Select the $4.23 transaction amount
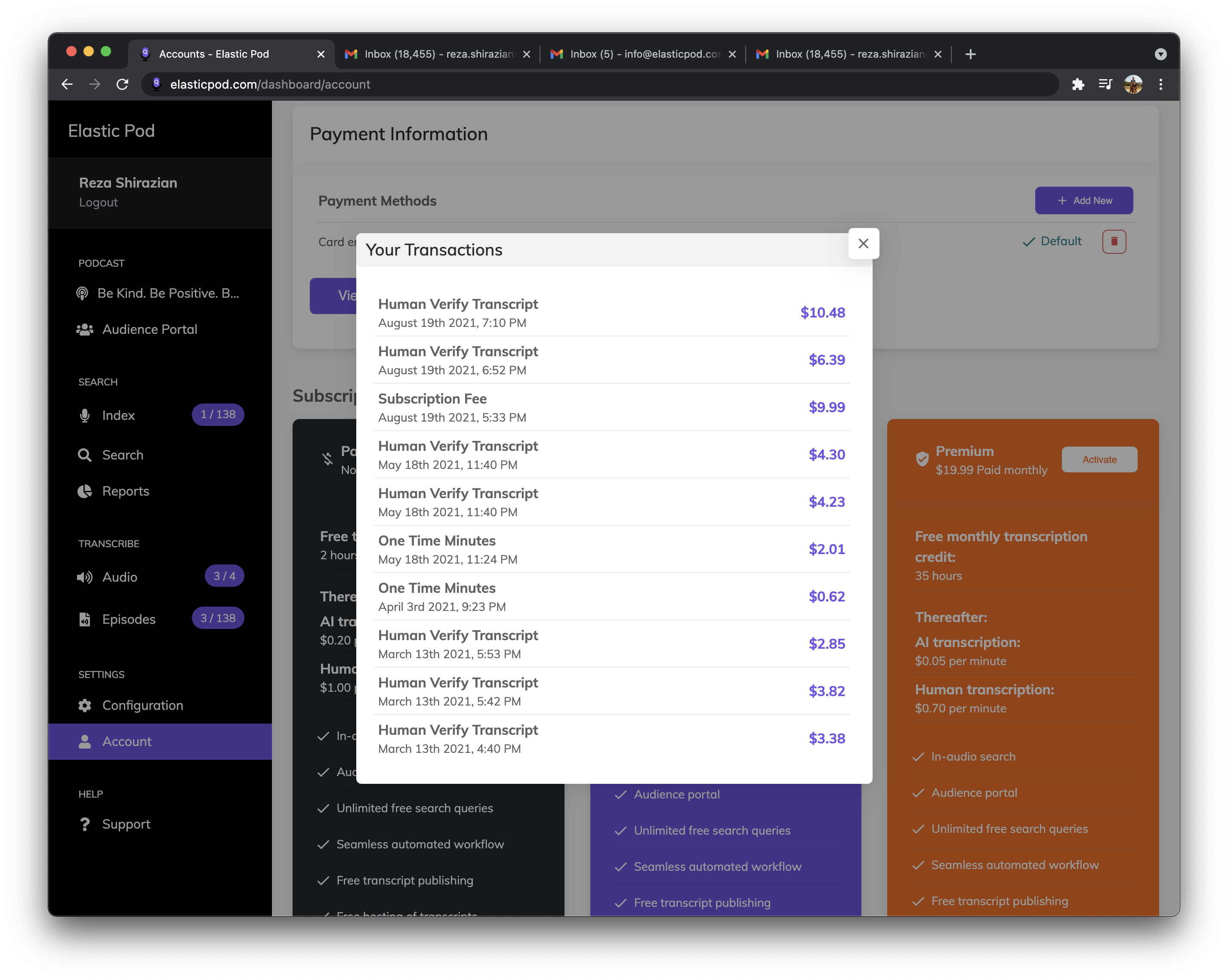Viewport: 1228px width, 980px height. pyautogui.click(x=827, y=502)
